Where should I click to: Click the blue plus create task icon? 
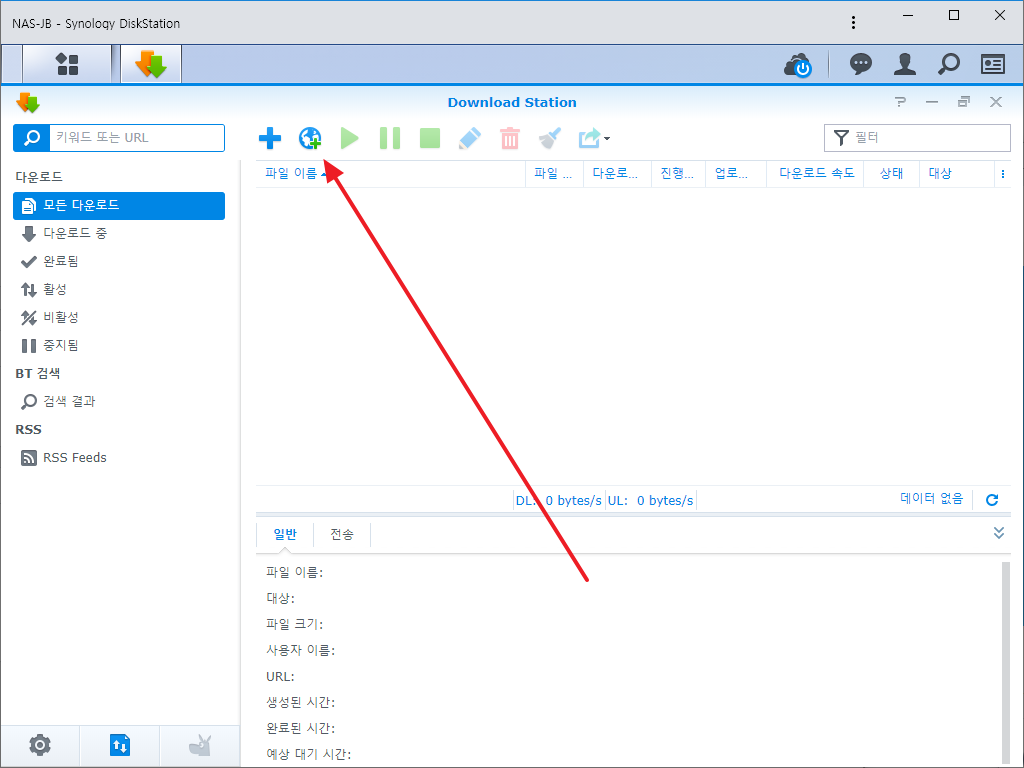coord(270,138)
